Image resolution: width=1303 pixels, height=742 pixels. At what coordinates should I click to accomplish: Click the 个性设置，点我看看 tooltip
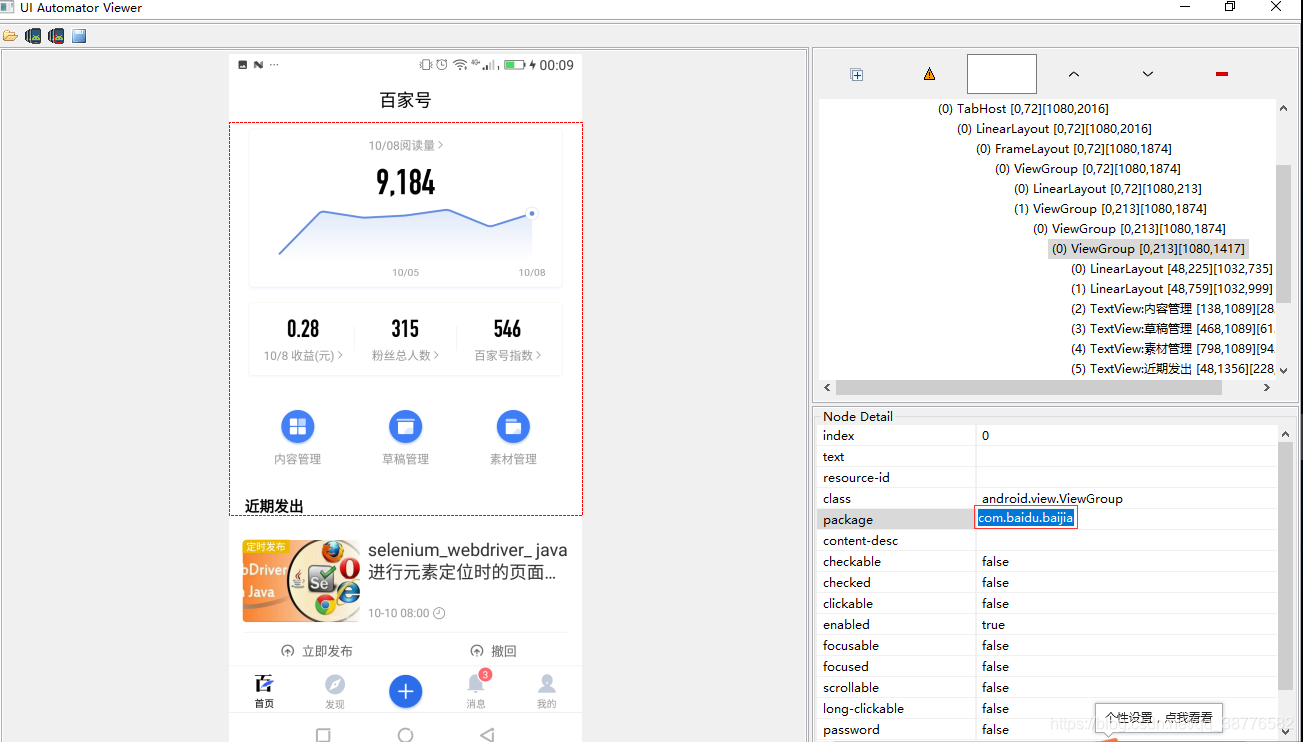click(1158, 717)
